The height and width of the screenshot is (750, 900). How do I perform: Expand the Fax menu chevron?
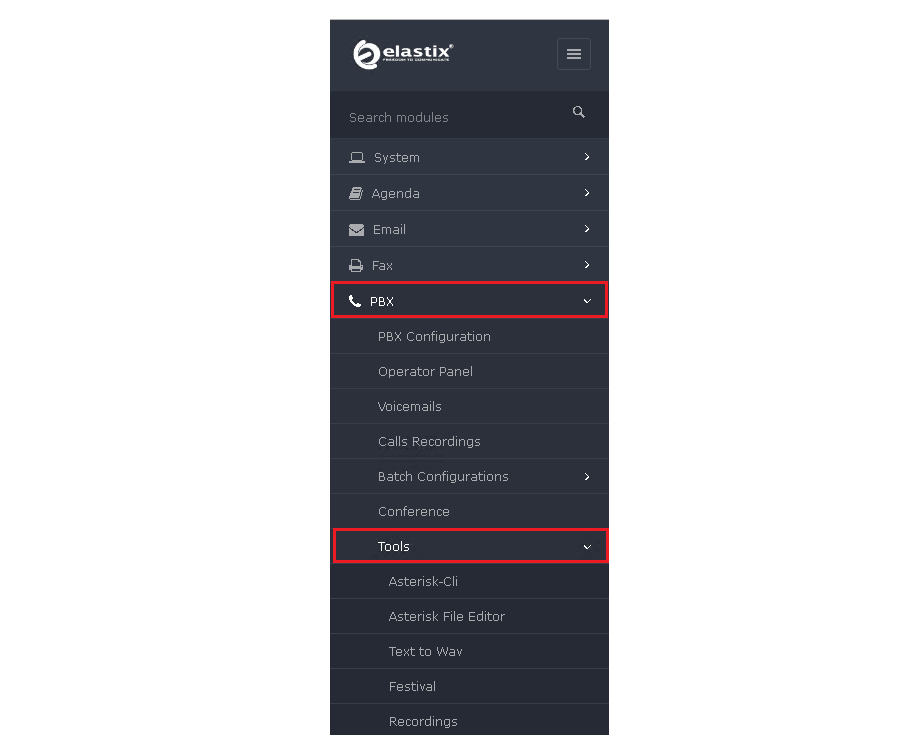[587, 265]
